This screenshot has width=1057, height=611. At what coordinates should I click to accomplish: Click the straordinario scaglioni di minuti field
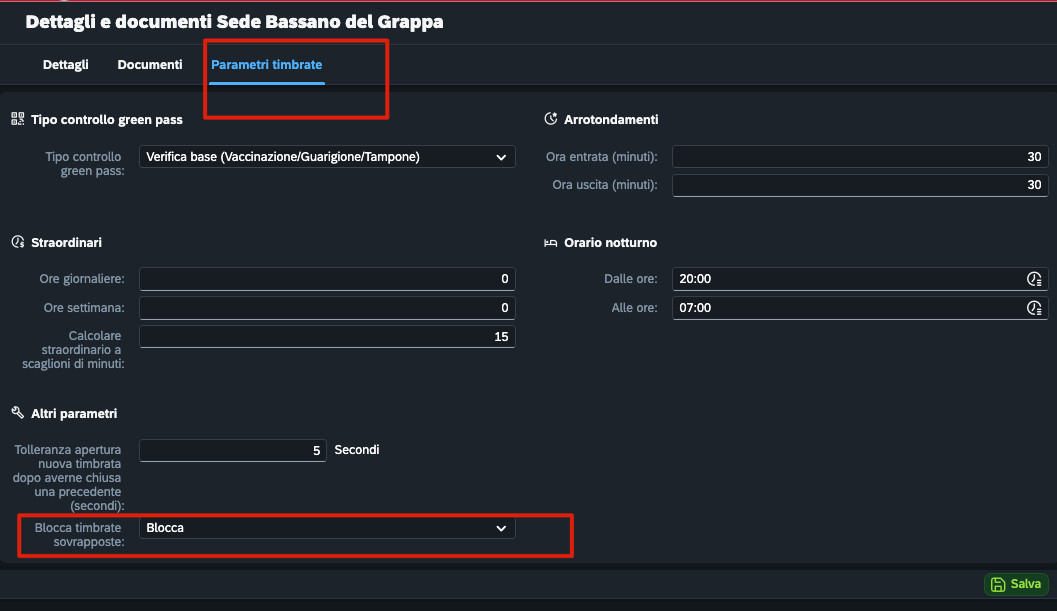(327, 337)
